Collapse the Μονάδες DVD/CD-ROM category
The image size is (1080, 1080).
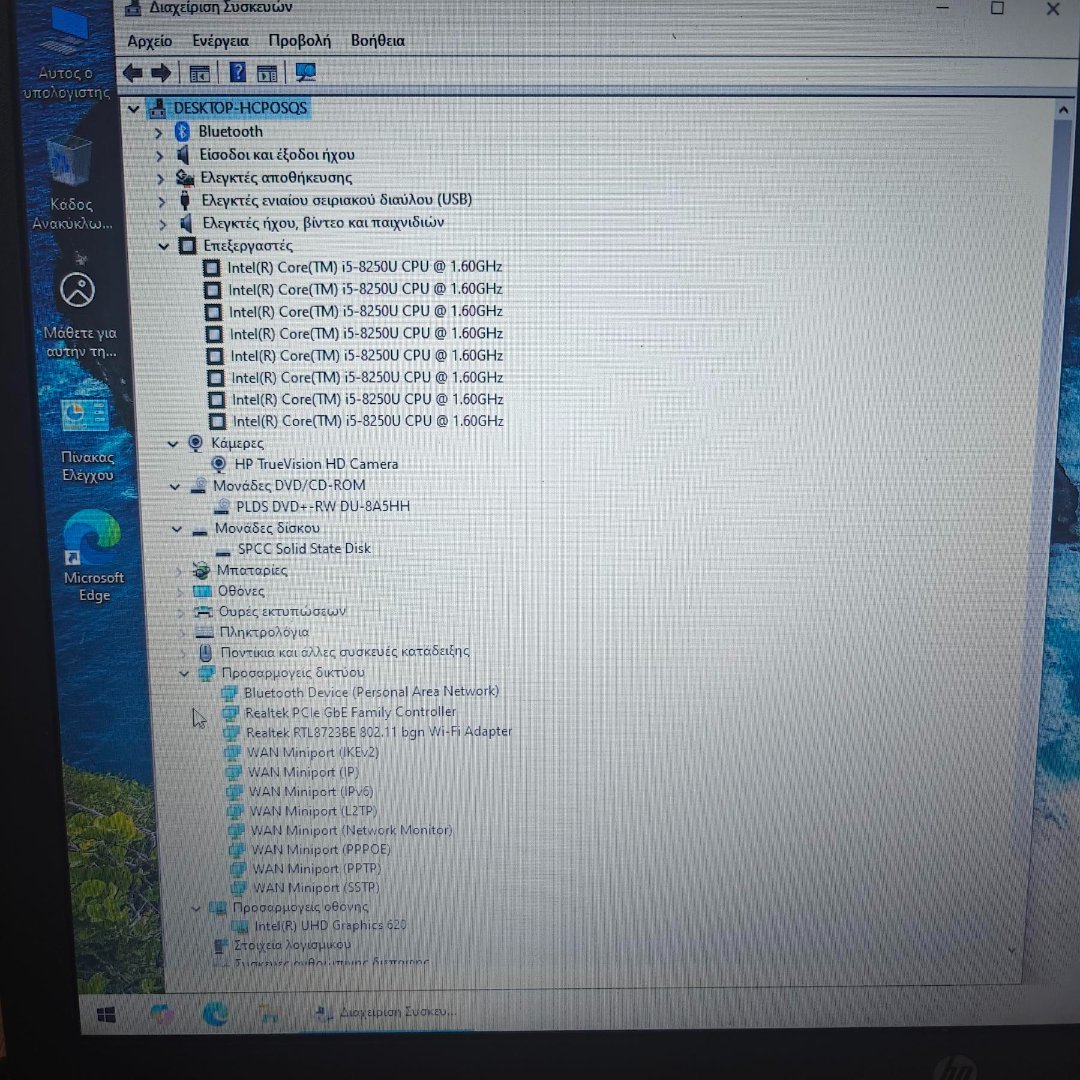pos(175,487)
